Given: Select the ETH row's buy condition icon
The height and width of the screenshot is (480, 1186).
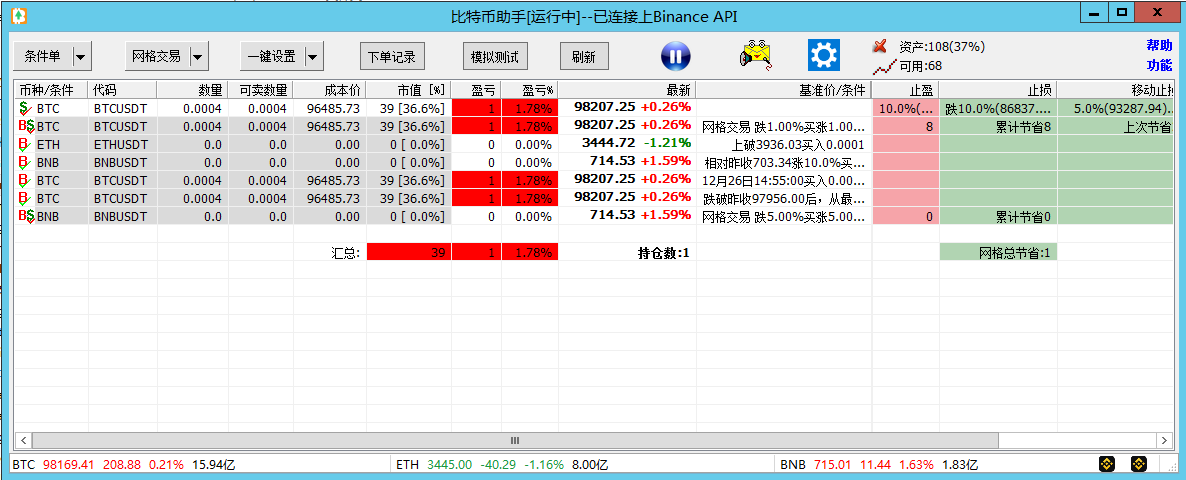Looking at the screenshot, I should [24, 145].
